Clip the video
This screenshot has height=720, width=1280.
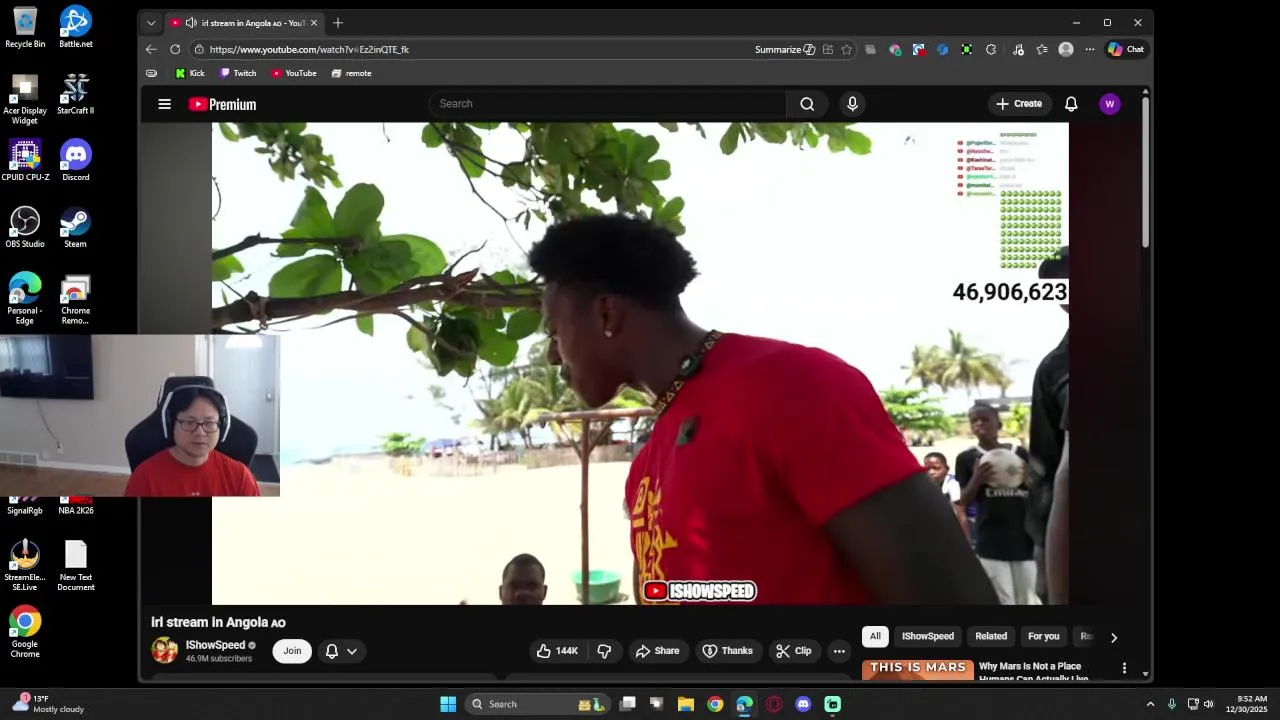point(794,651)
